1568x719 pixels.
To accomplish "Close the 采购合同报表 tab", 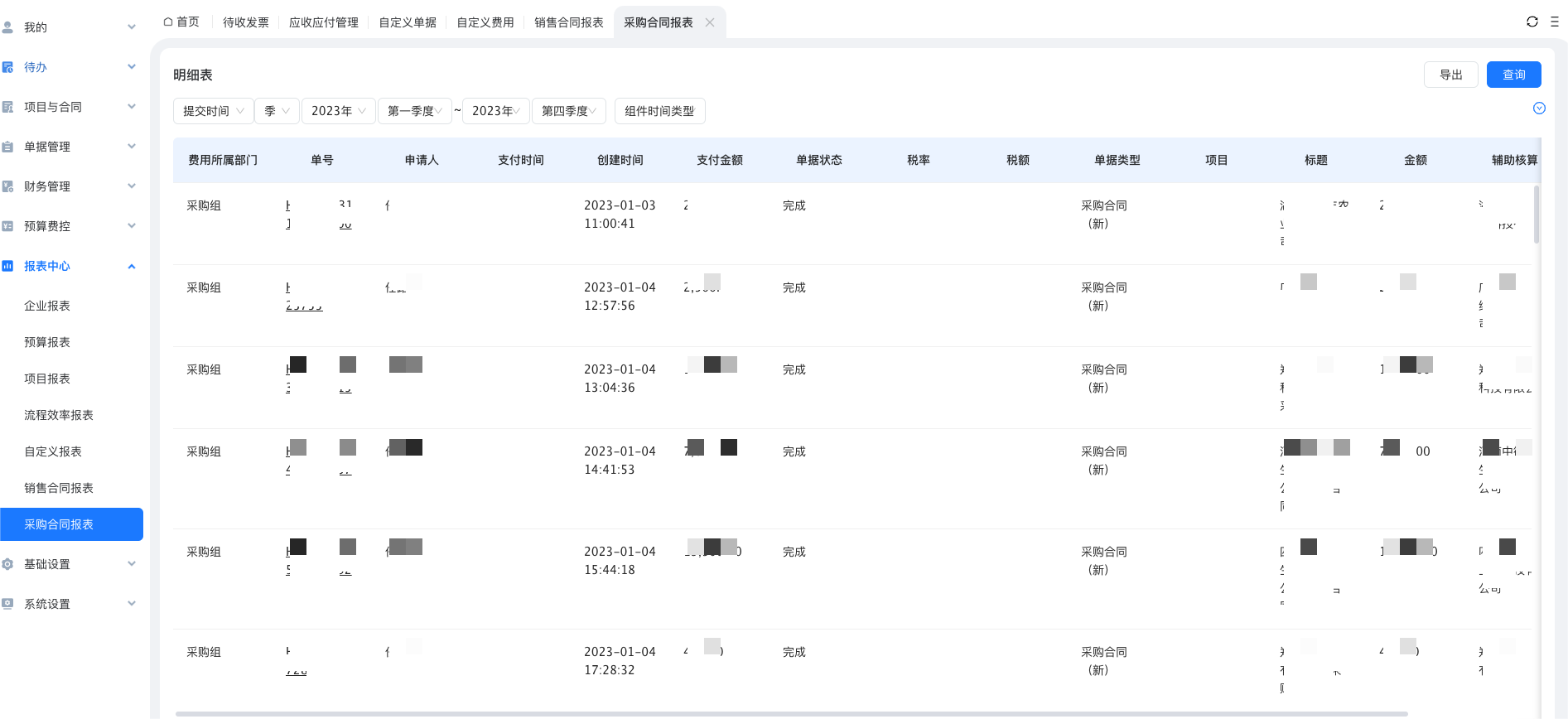I will pos(710,22).
